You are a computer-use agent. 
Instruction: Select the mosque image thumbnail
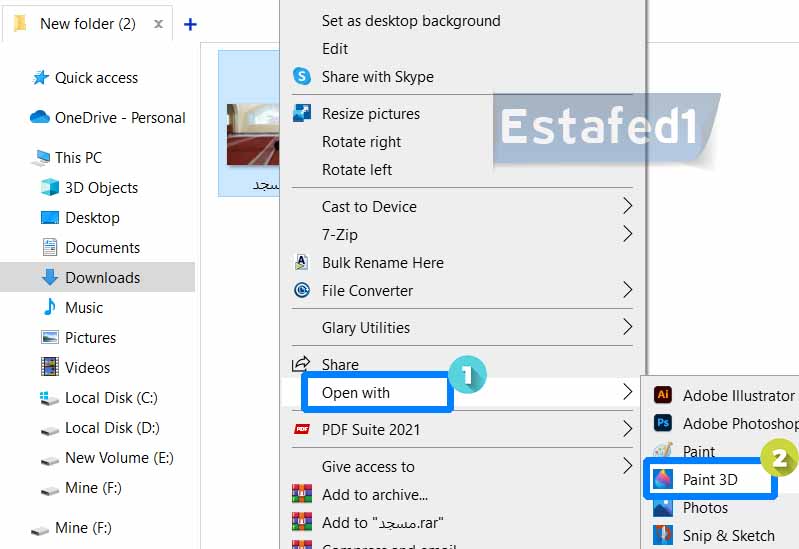[250, 135]
